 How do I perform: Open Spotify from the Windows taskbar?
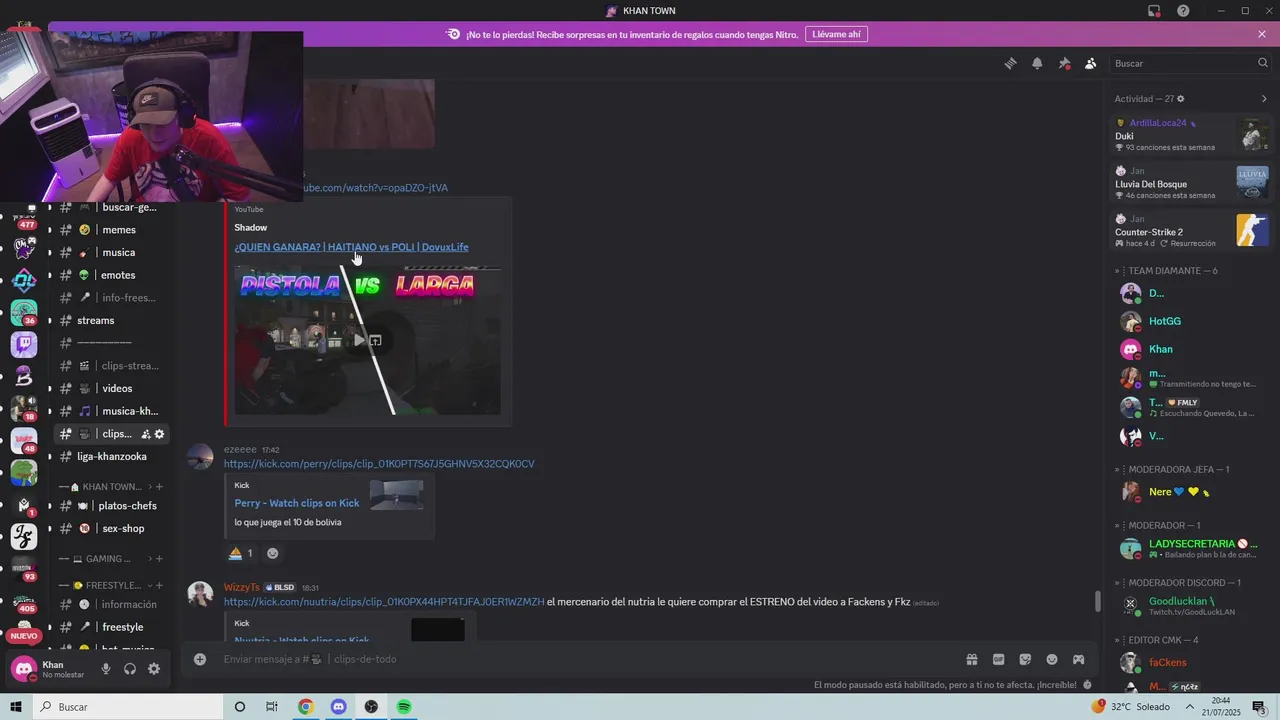404,707
